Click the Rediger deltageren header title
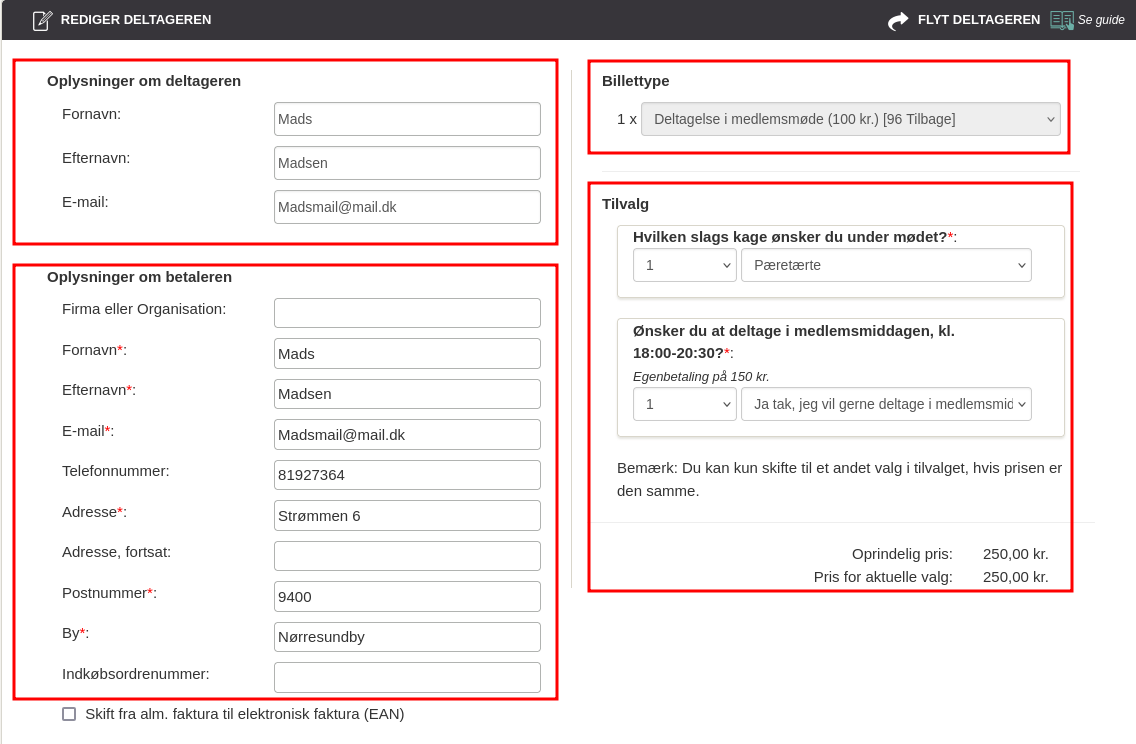The image size is (1136, 744). coord(136,20)
